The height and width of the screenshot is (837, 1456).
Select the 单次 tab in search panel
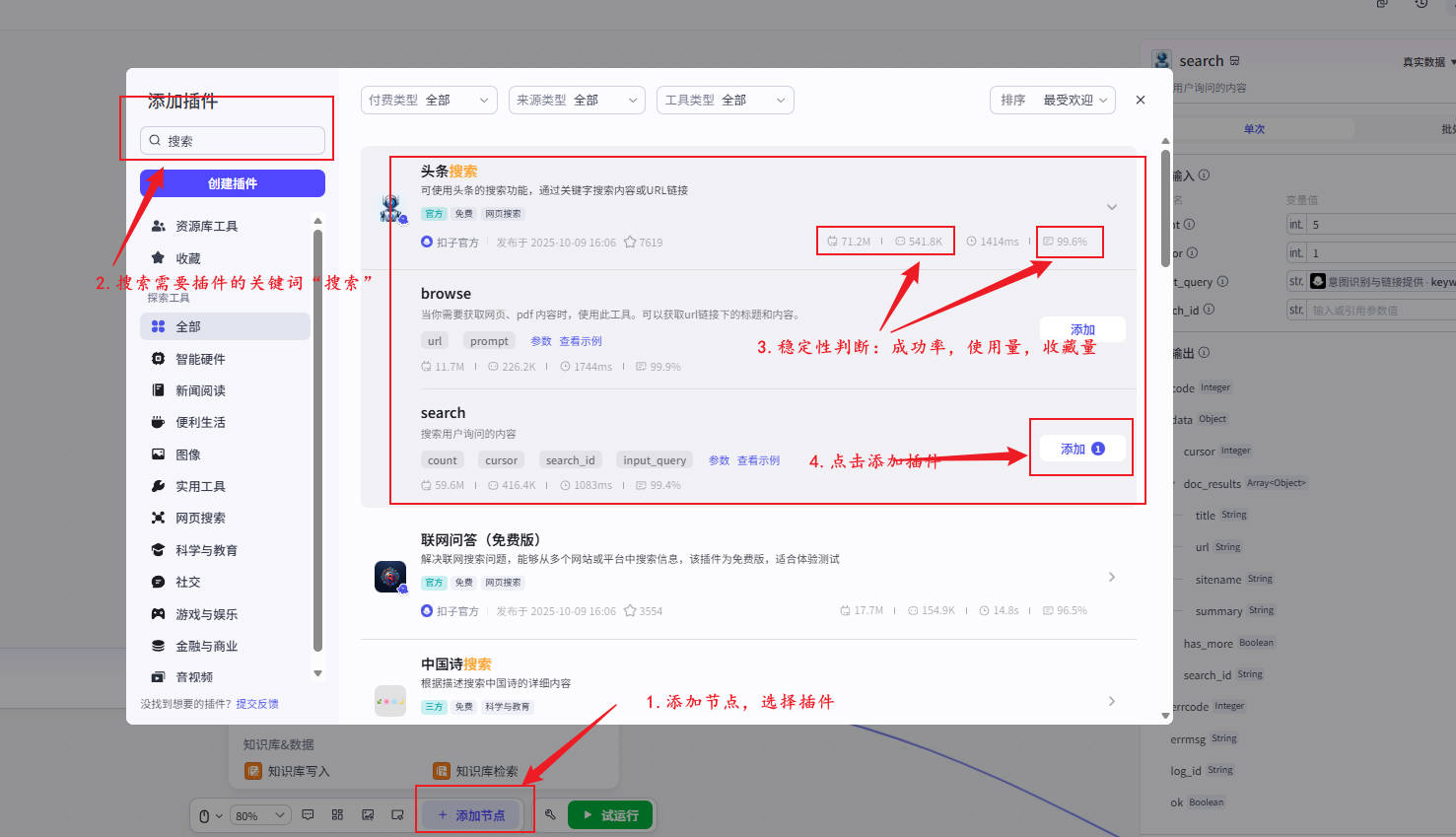tap(1254, 128)
